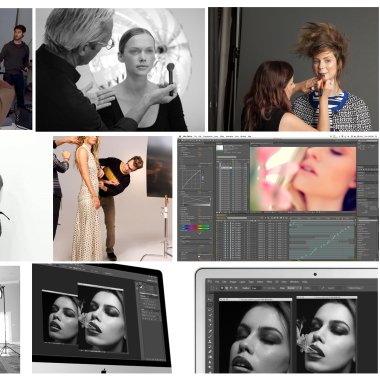Image resolution: width=380 pixels, height=380 pixels.
Task: Click the Feather input field in Photoshop
Action: pos(256,288)
